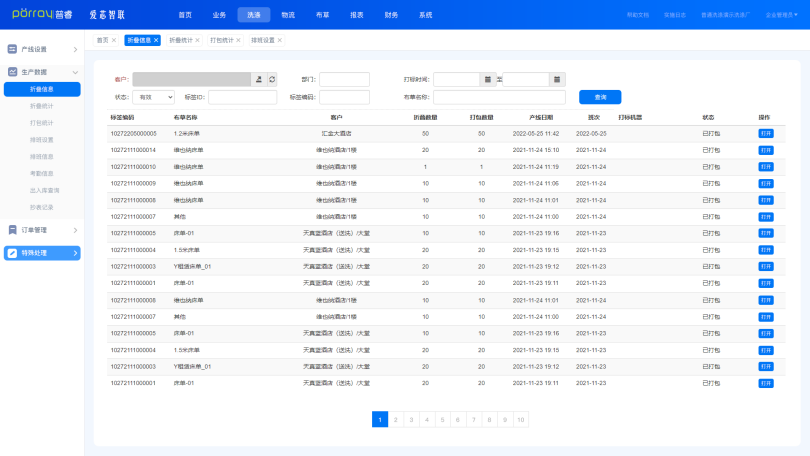
Task: Open the 排班设置 tab
Action: 263,40
